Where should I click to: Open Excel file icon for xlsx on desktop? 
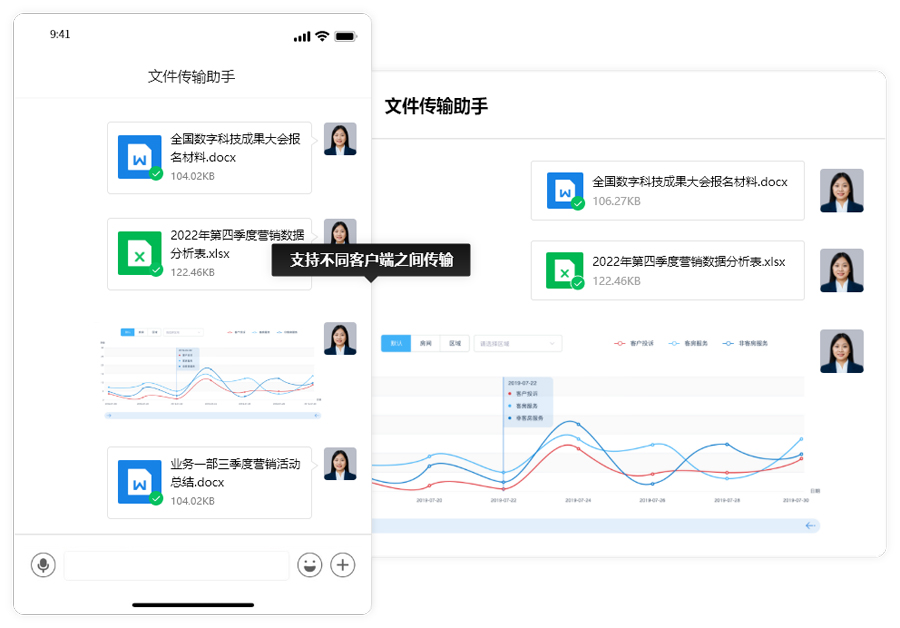coord(565,270)
